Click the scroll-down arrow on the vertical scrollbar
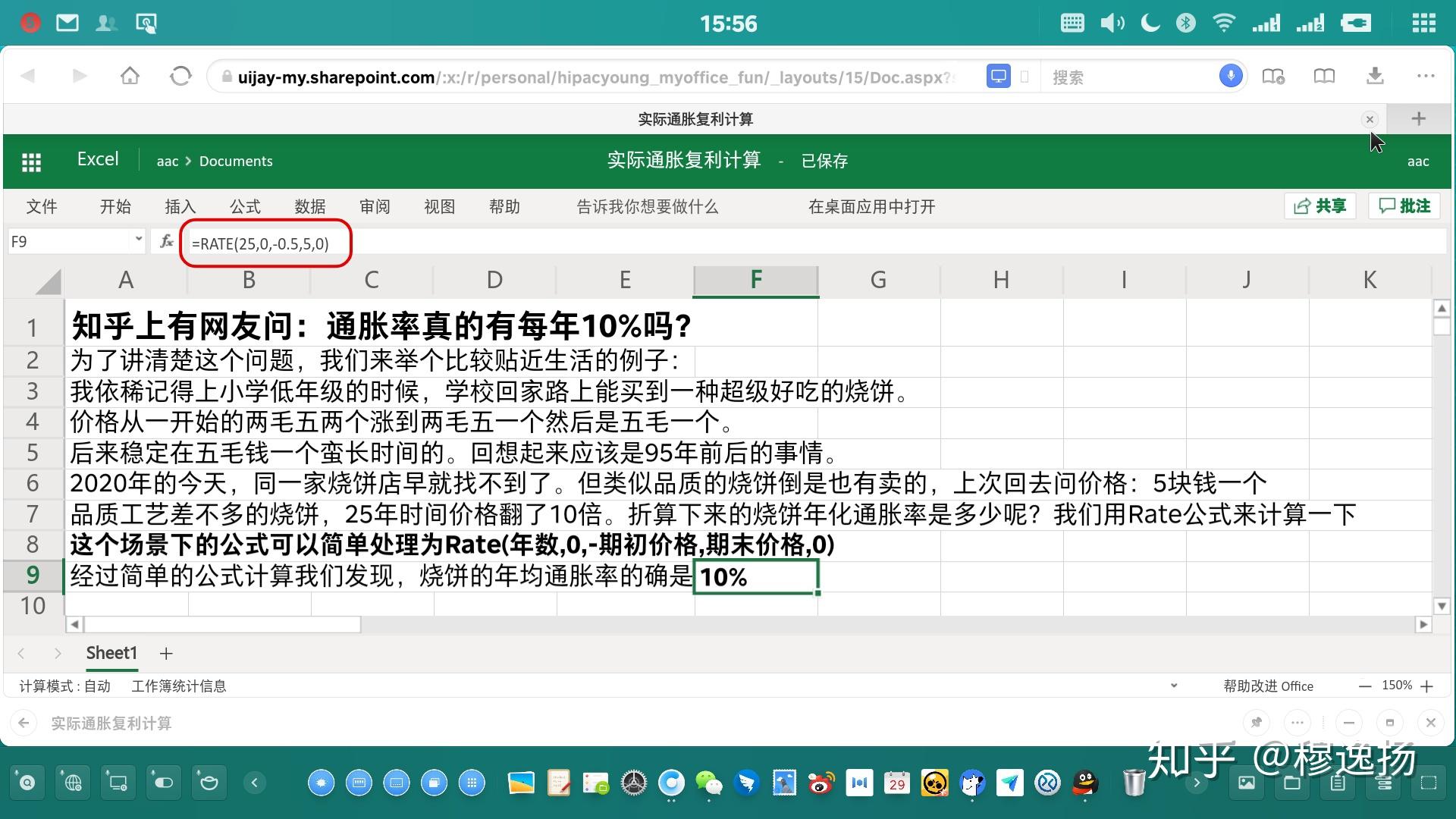Image resolution: width=1456 pixels, height=819 pixels. tap(1442, 605)
